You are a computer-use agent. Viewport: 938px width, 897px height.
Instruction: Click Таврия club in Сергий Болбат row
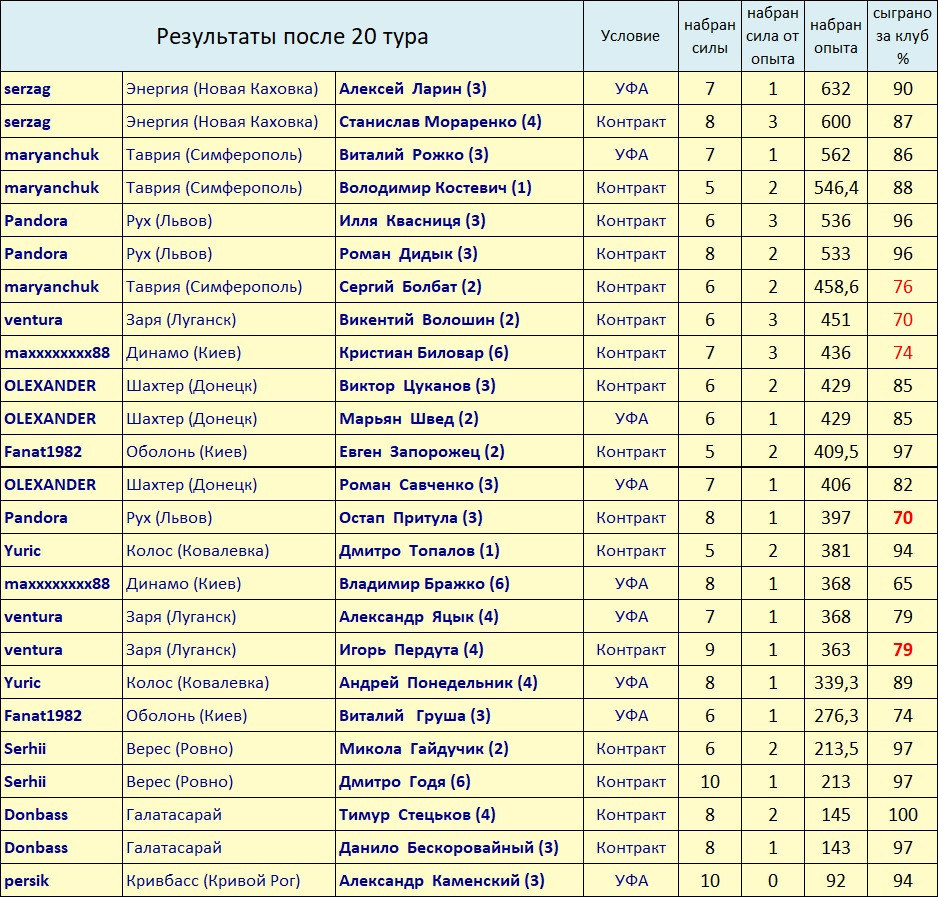214,287
